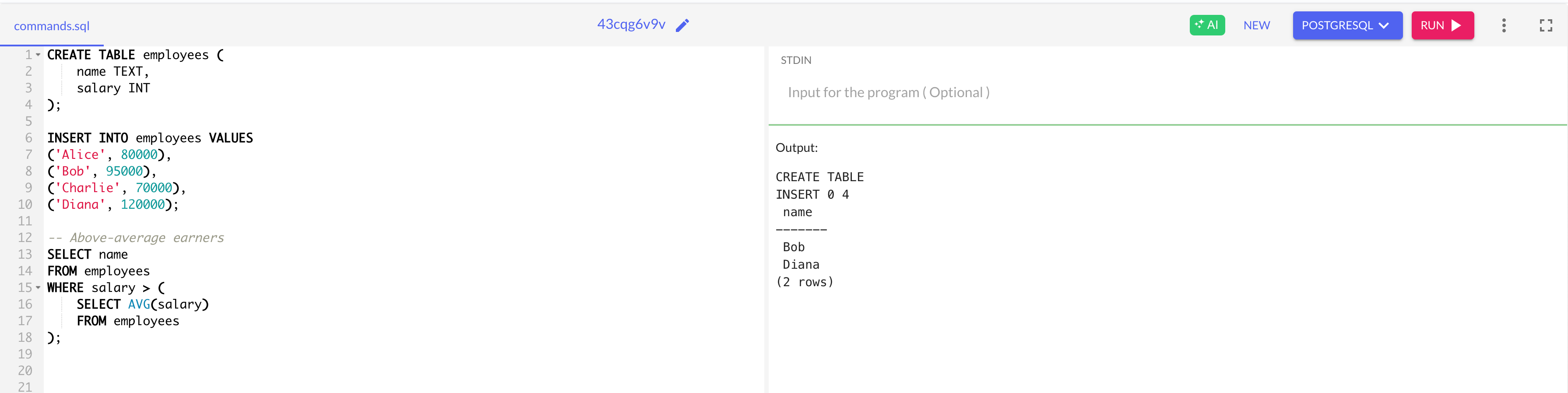Click the Bob row in the output panel

point(793,247)
